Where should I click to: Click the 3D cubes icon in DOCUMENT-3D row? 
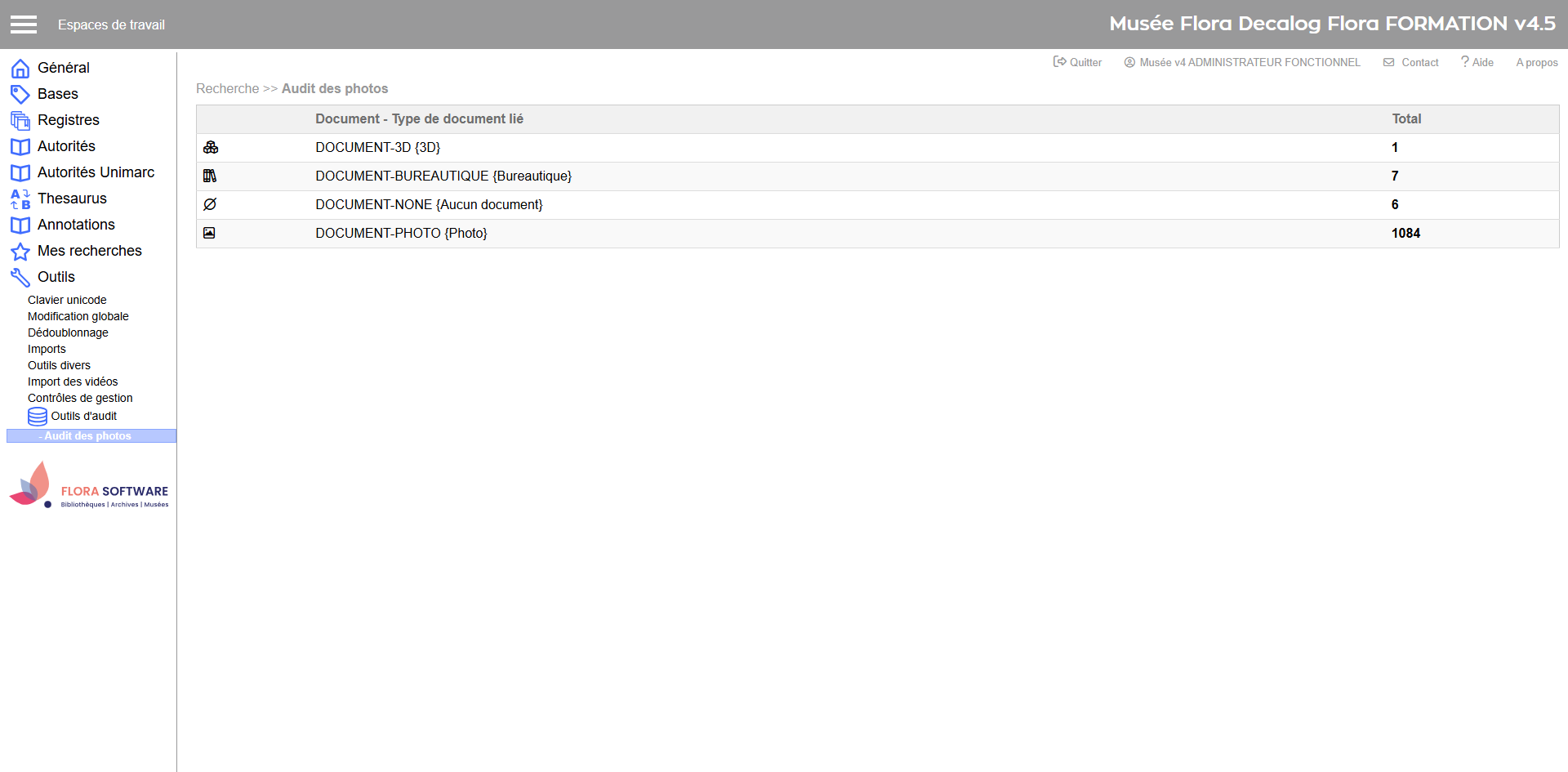211,147
